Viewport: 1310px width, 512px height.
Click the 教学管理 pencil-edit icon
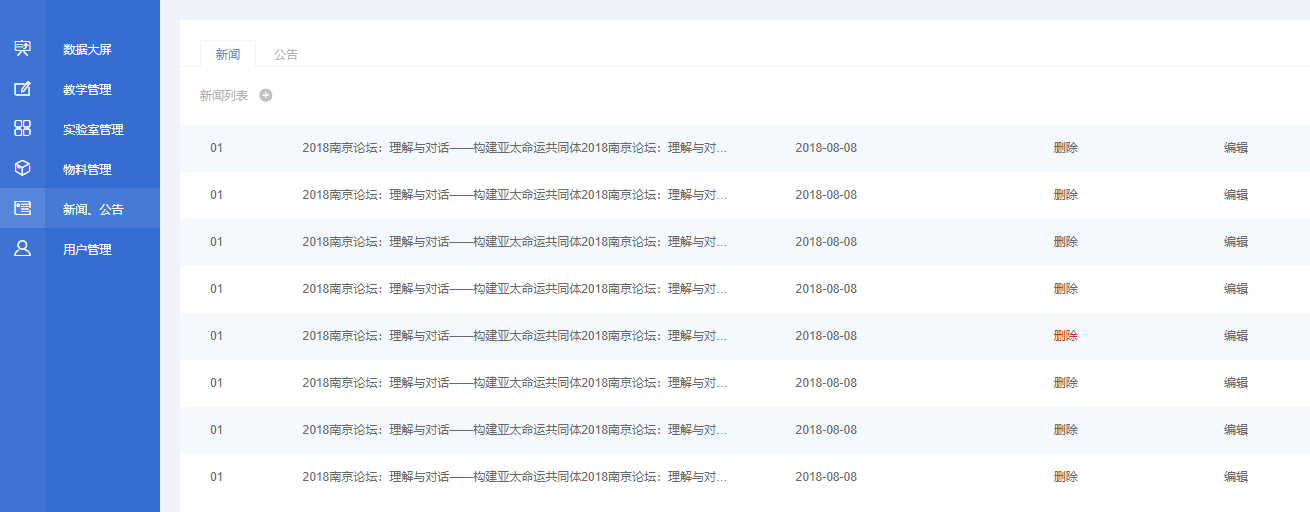22,88
